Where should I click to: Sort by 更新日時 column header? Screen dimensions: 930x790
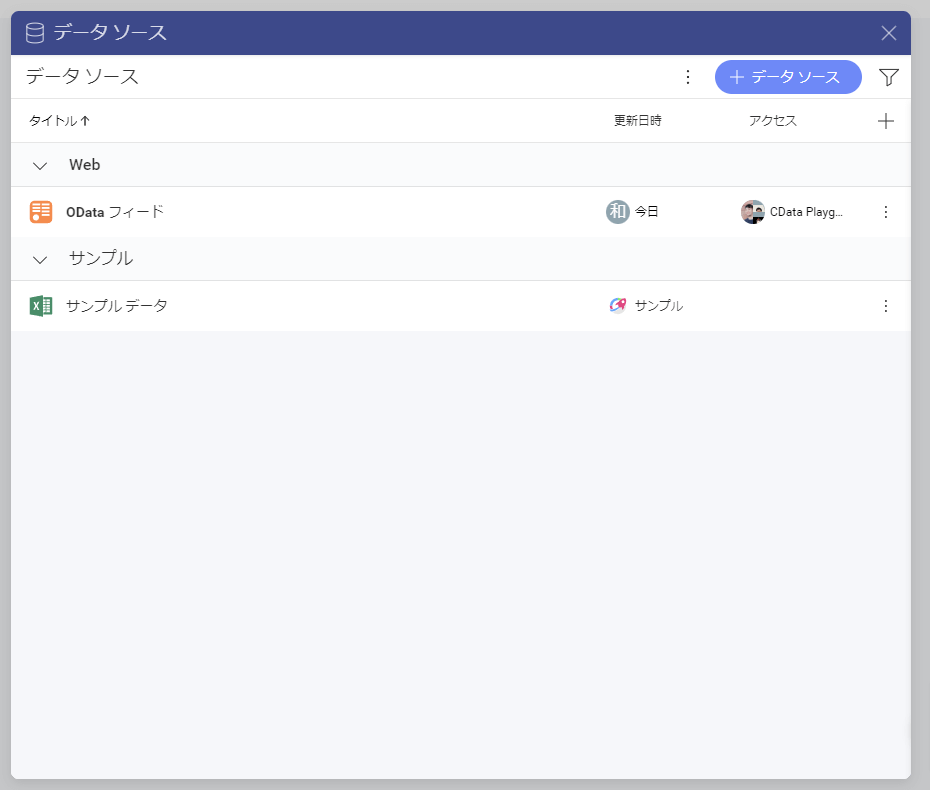coord(637,121)
